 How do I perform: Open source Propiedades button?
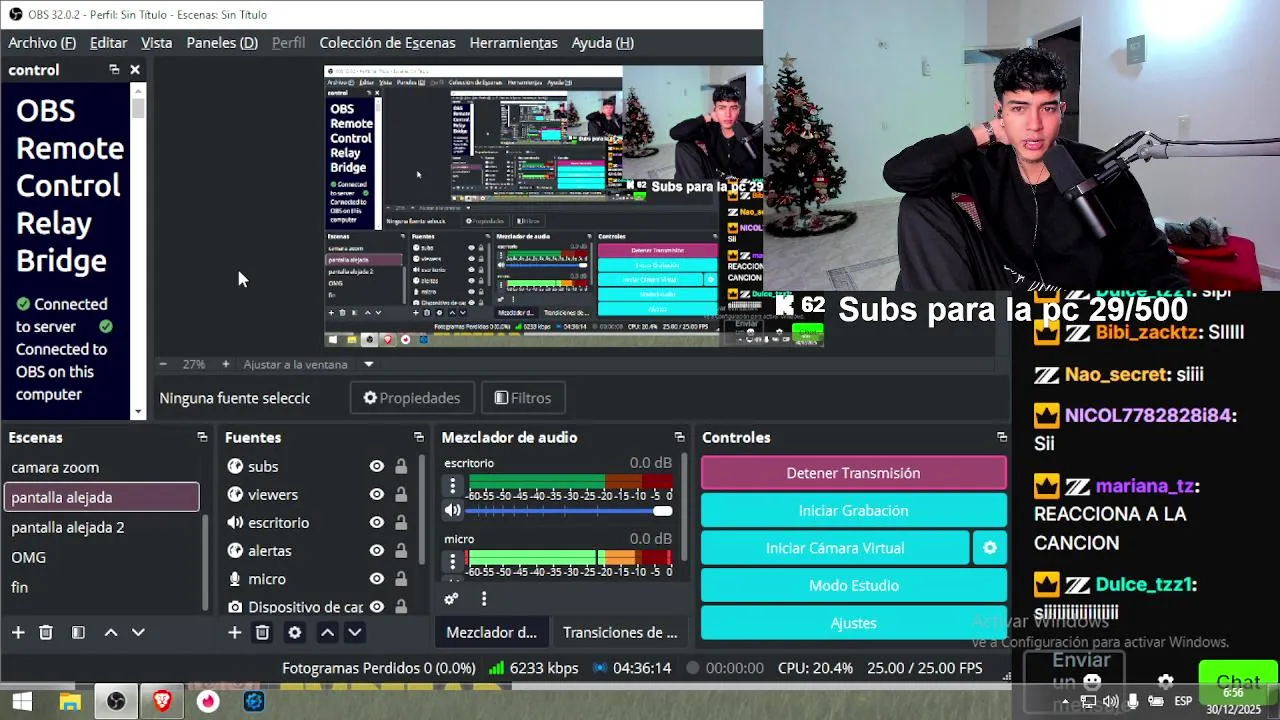[412, 398]
